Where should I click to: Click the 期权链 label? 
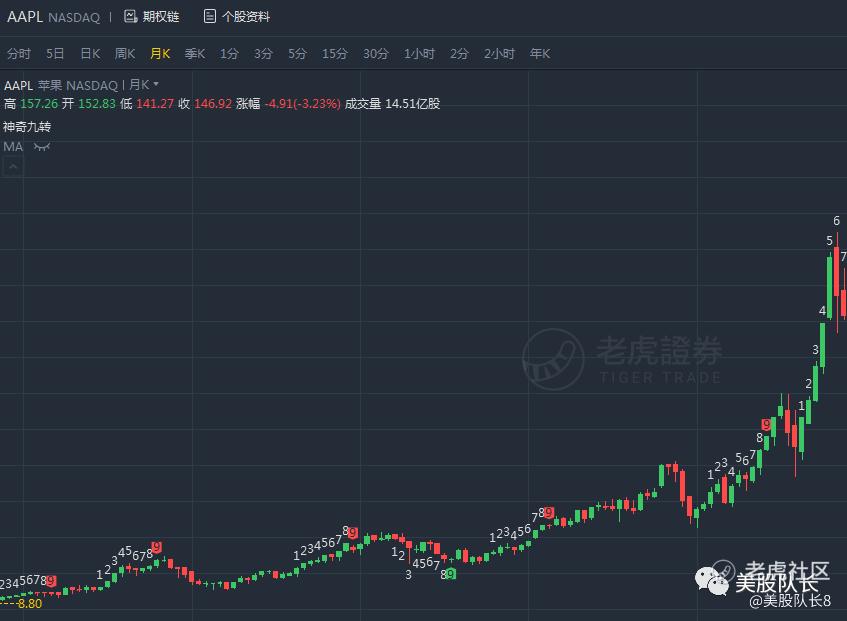(161, 17)
